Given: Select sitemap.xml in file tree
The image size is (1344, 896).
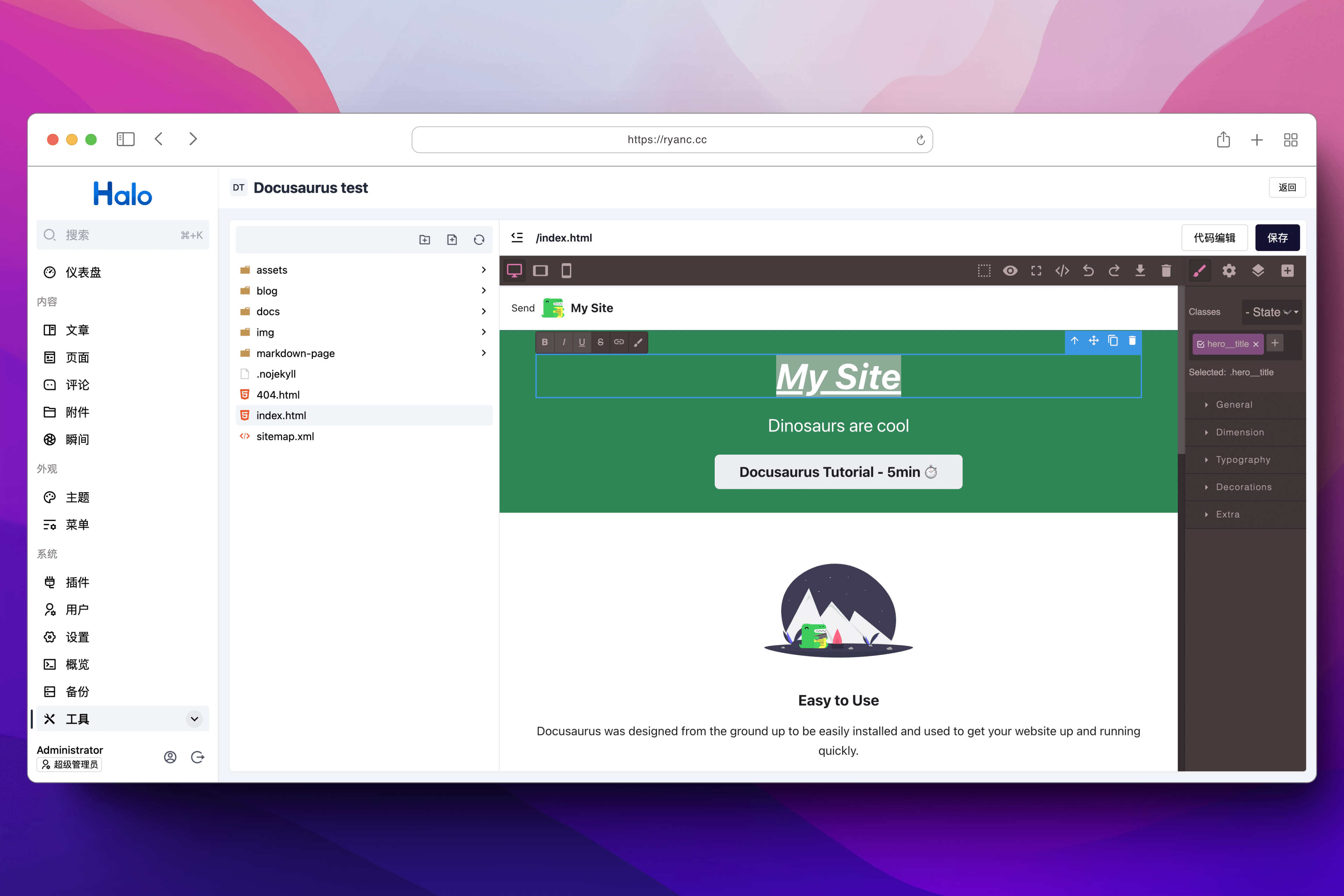Looking at the screenshot, I should 285,436.
